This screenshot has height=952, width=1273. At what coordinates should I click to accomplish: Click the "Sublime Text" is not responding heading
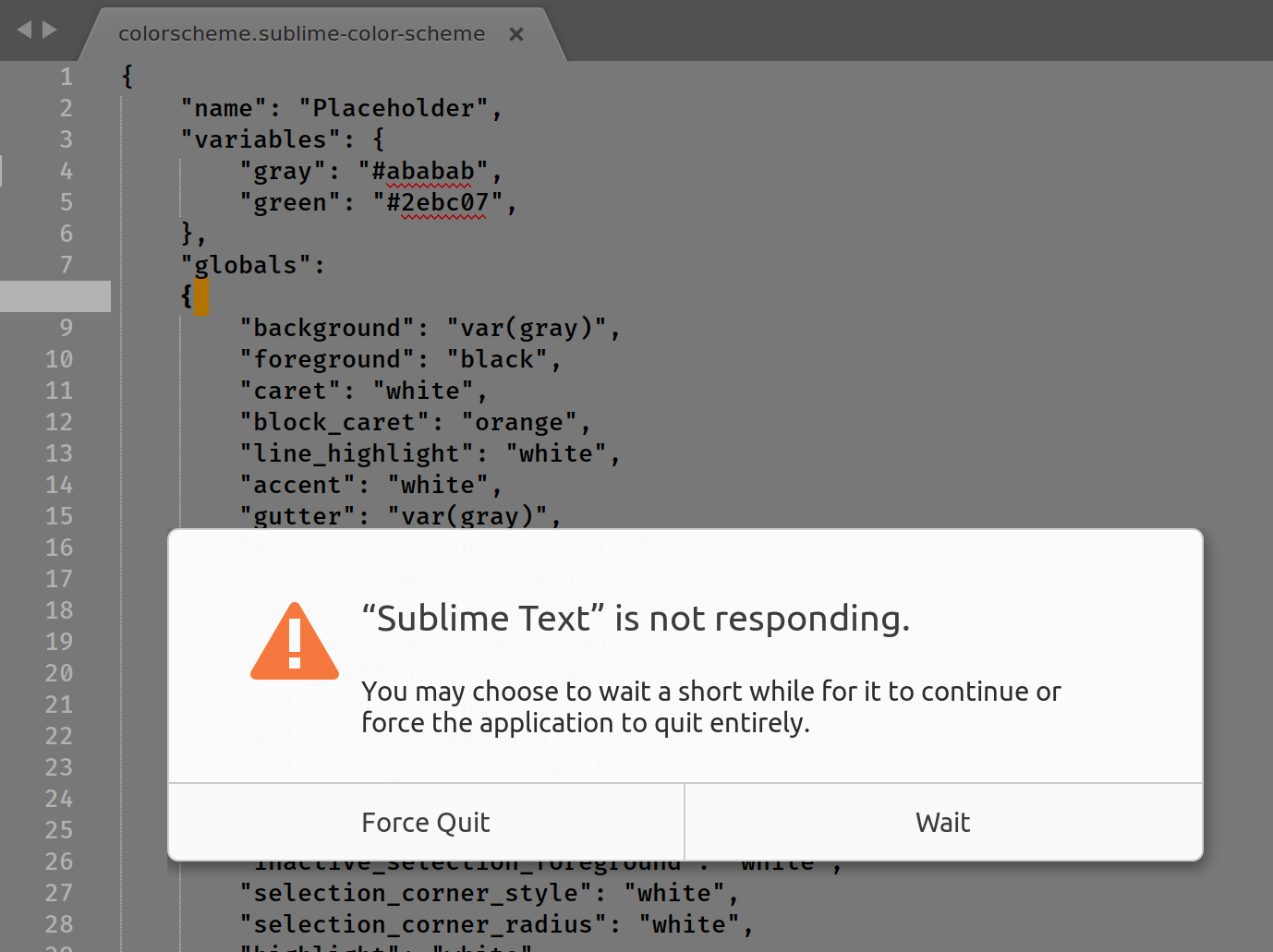coord(636,619)
